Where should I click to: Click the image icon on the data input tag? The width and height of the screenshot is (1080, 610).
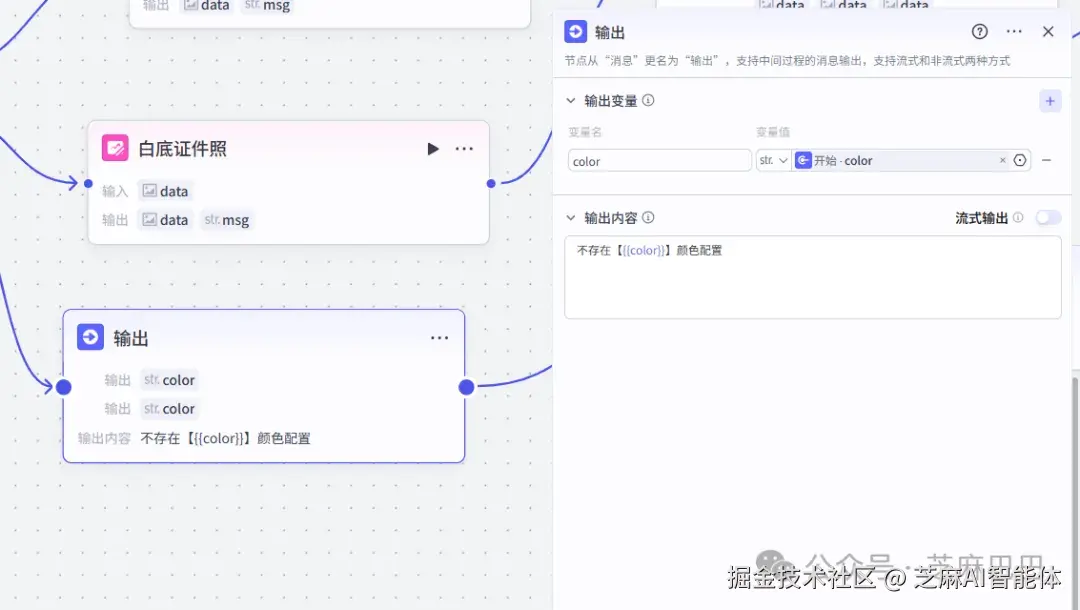[148, 190]
